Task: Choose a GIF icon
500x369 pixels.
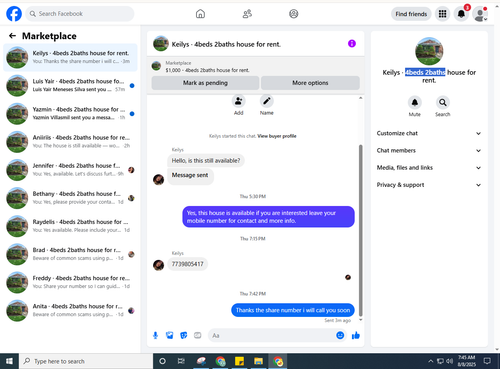Action: 198,335
